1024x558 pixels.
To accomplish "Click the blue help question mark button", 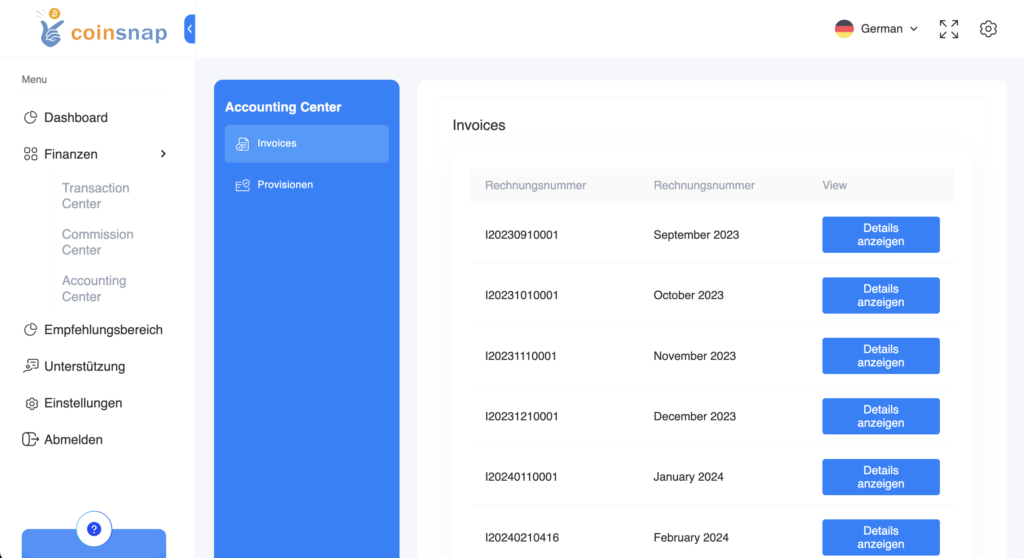I will coord(94,529).
